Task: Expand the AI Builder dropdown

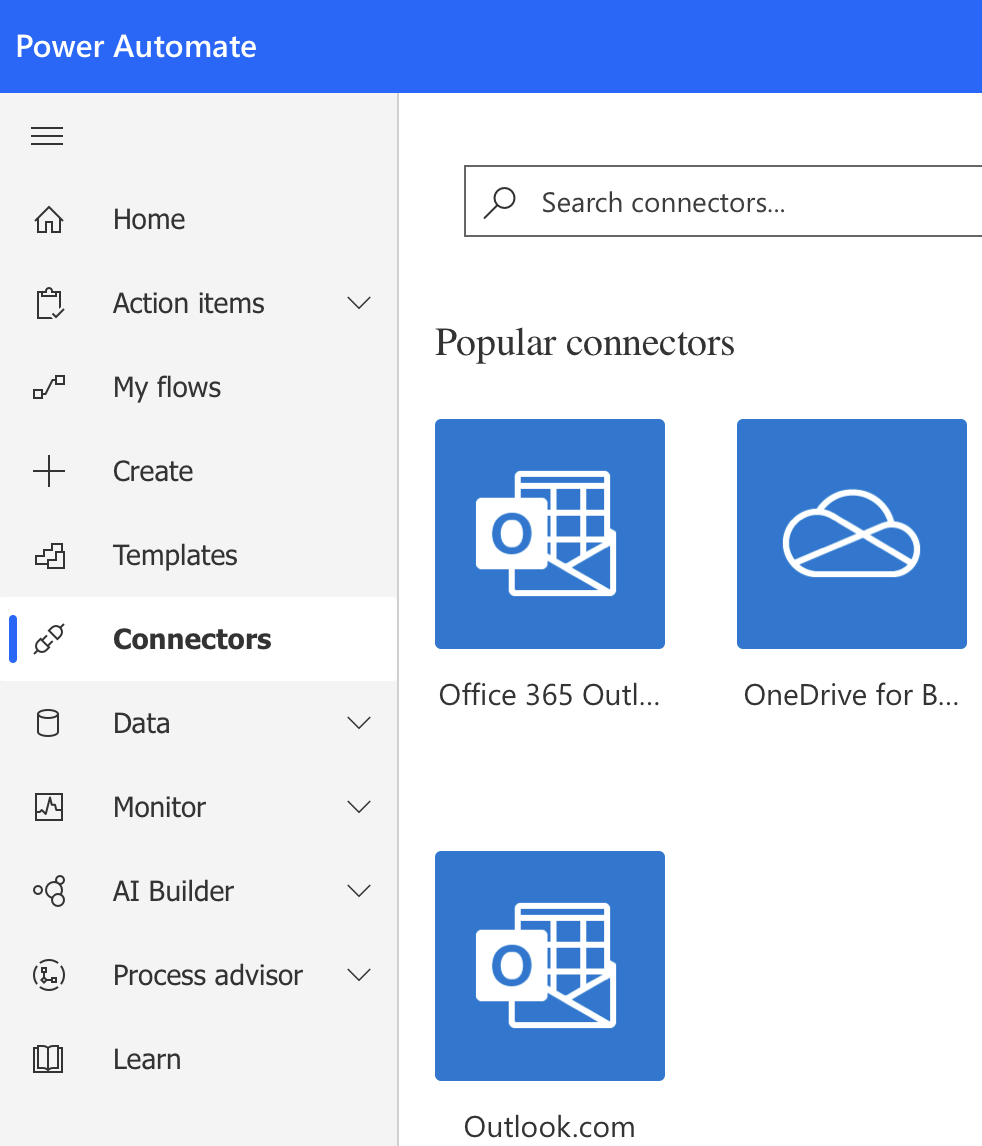Action: [x=358, y=891]
